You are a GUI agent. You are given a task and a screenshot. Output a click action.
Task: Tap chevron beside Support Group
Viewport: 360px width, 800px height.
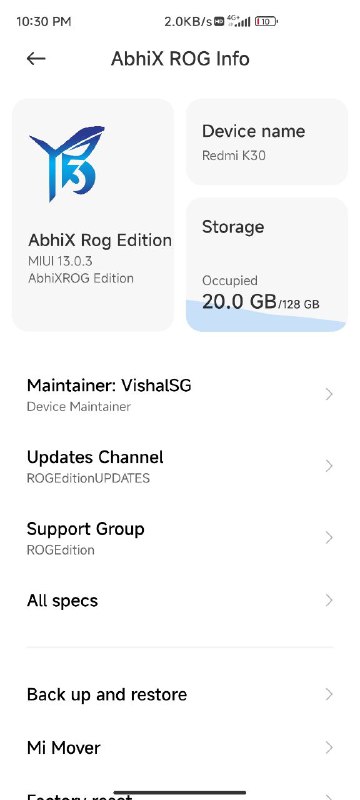coord(329,538)
